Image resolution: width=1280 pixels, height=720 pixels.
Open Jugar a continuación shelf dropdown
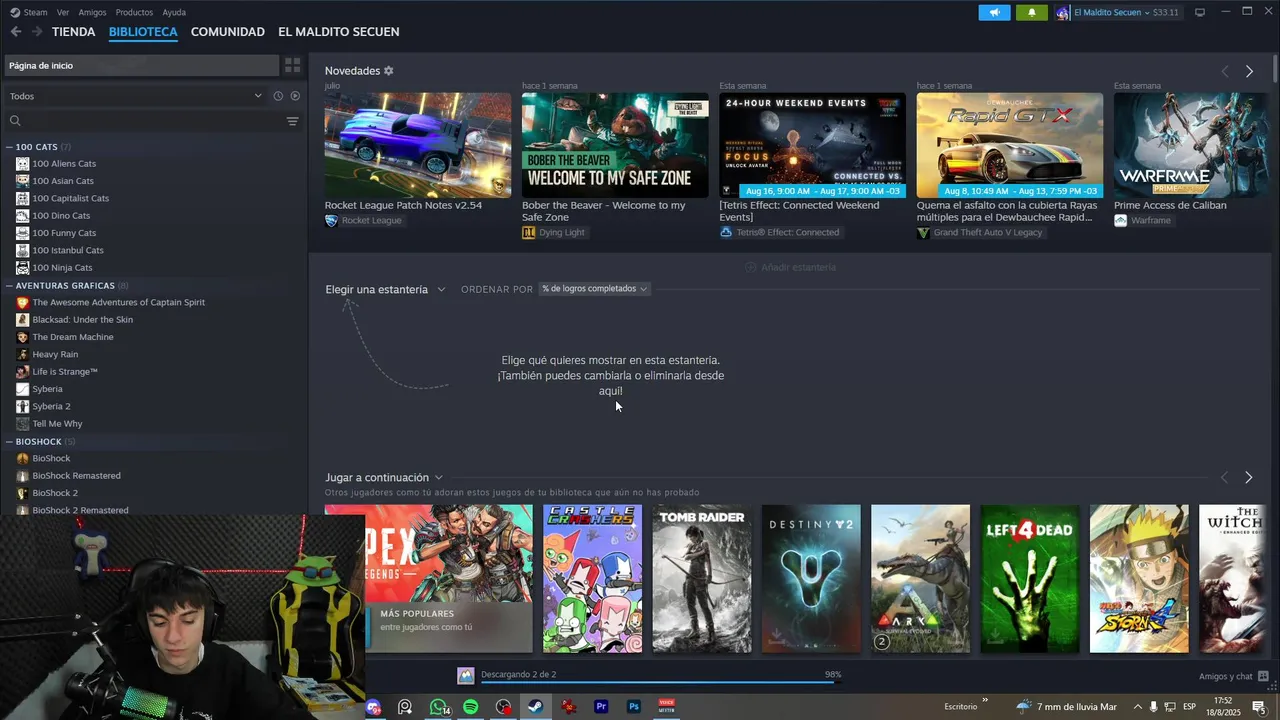(384, 478)
